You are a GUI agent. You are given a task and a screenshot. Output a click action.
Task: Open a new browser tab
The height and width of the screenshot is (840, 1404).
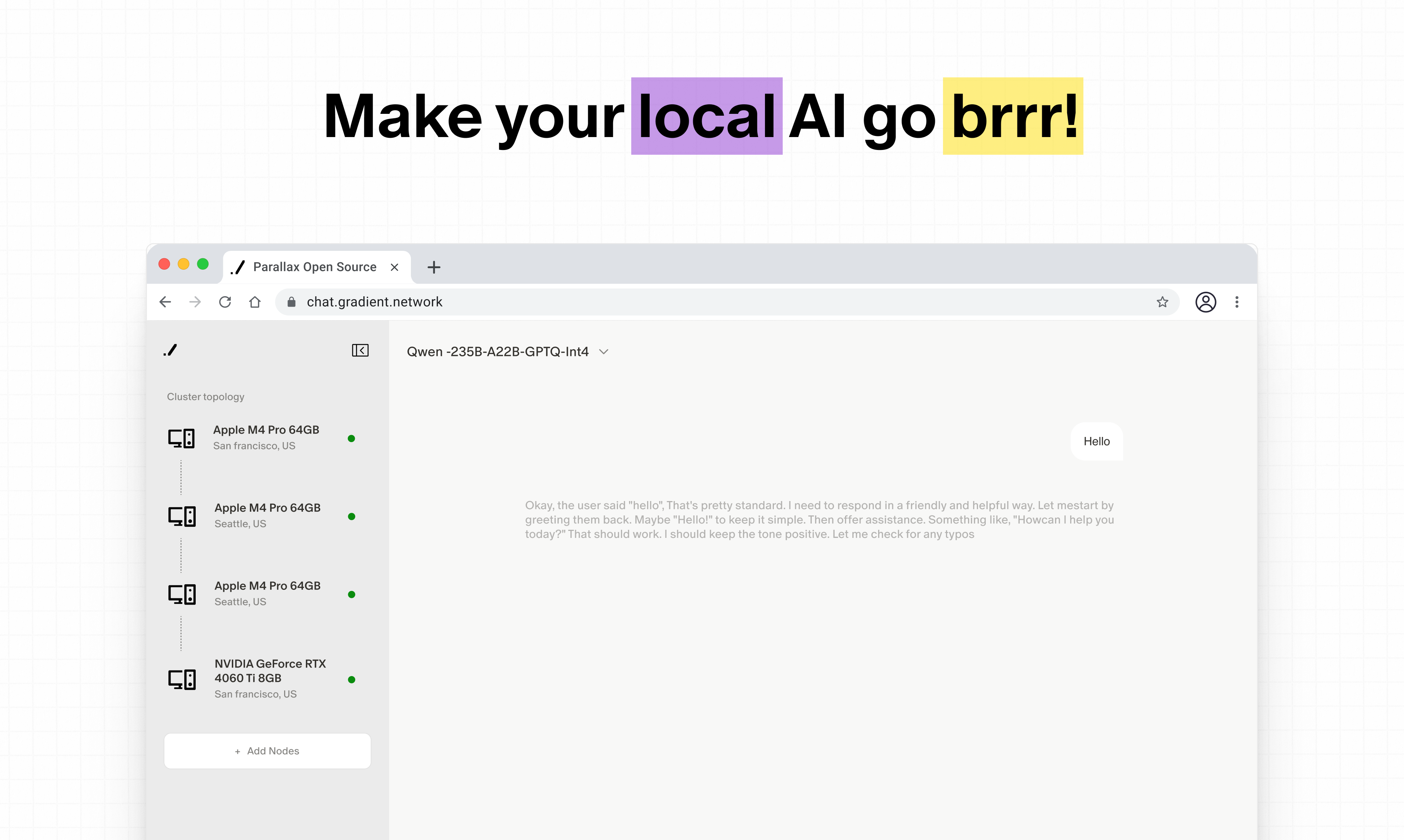(434, 267)
